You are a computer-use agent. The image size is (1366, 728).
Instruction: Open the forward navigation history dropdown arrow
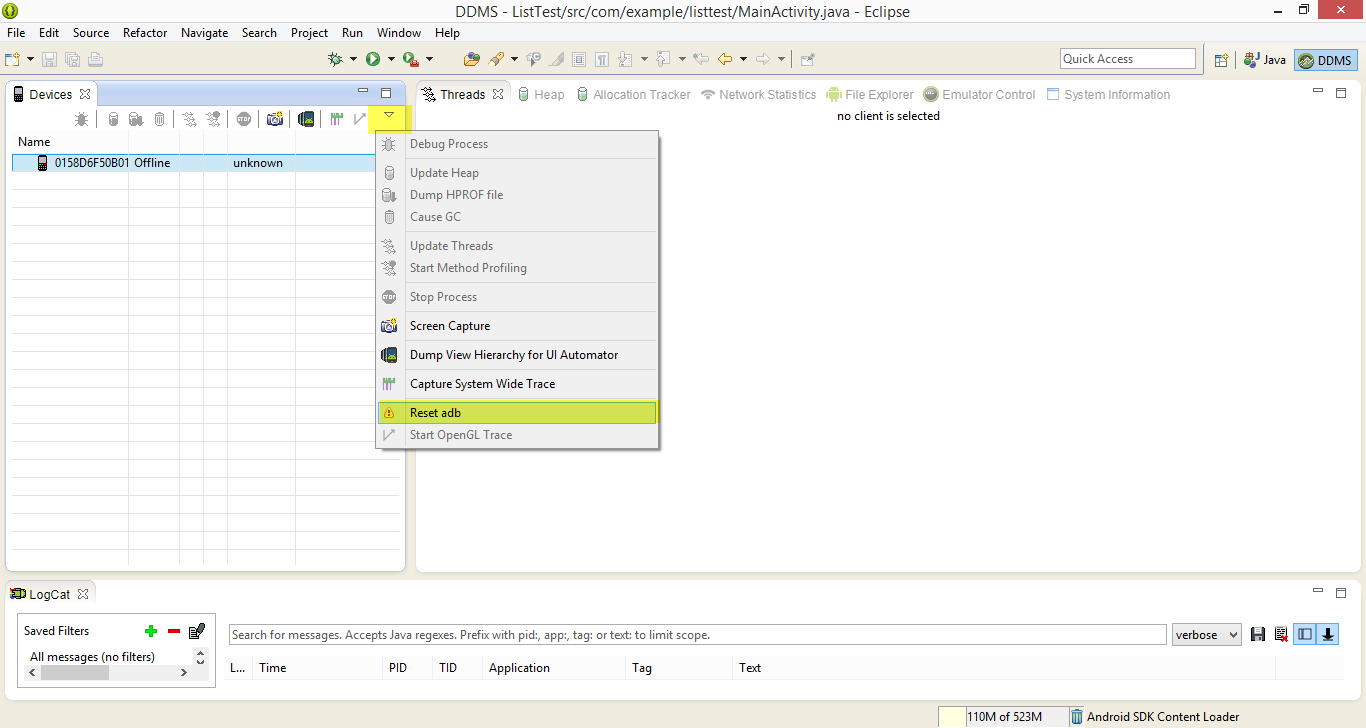coord(781,59)
